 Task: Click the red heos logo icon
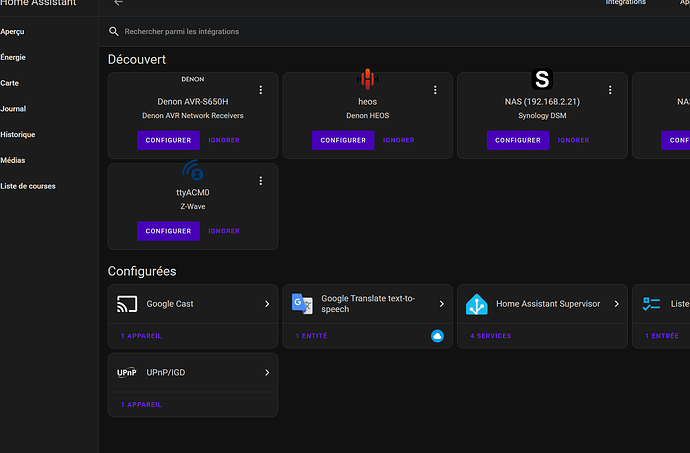pyautogui.click(x=367, y=79)
